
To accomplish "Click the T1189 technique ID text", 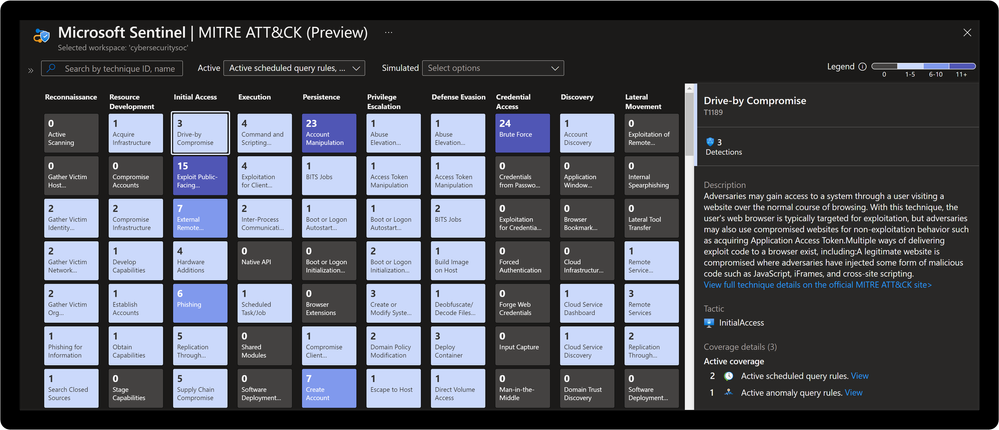I will [x=714, y=111].
